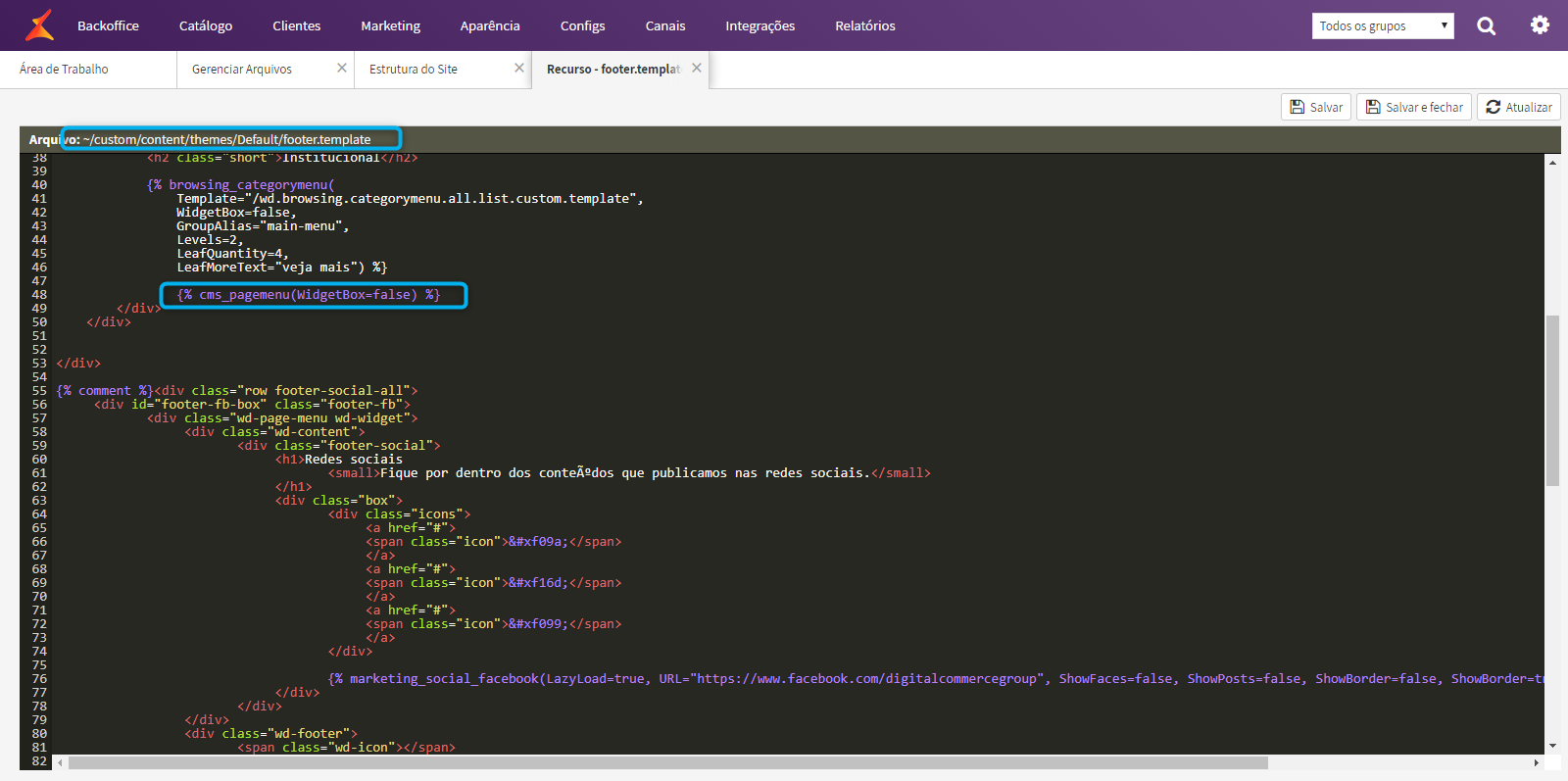Click the div class="box" line
Viewport: 1568px width, 781px height.
(339, 500)
